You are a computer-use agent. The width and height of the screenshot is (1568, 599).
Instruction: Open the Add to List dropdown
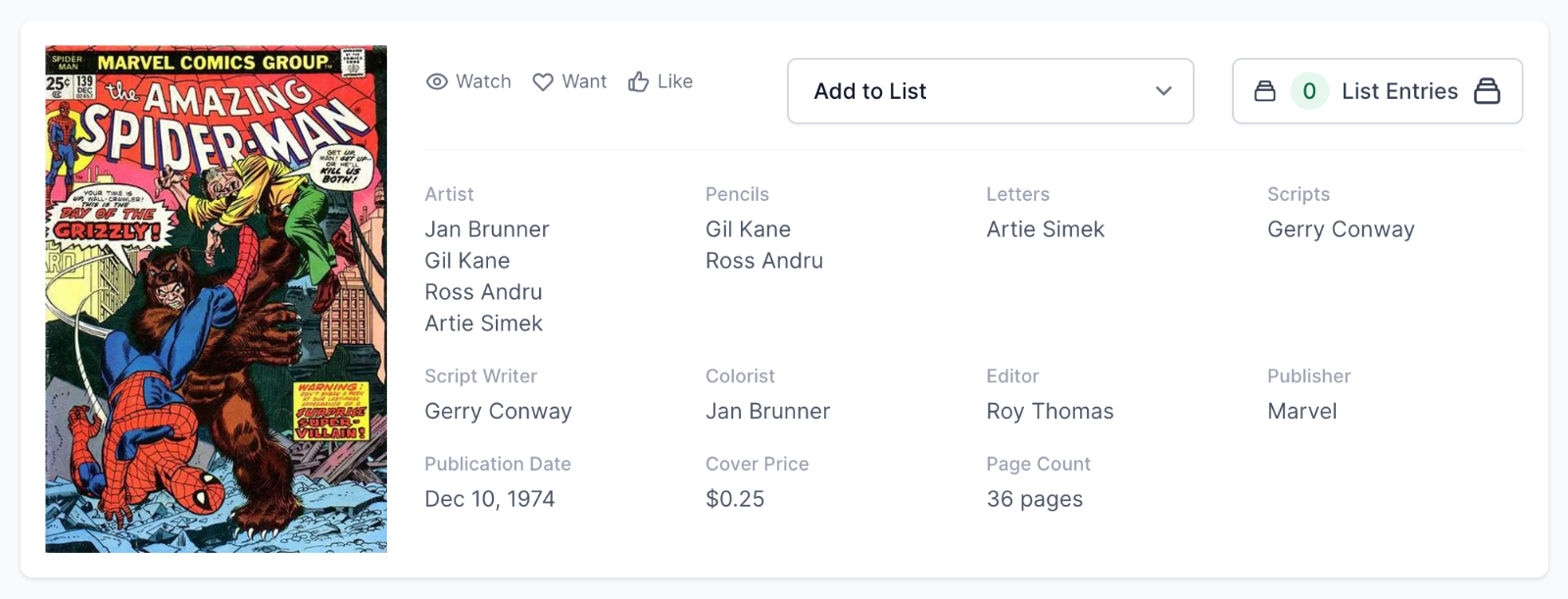(x=990, y=91)
